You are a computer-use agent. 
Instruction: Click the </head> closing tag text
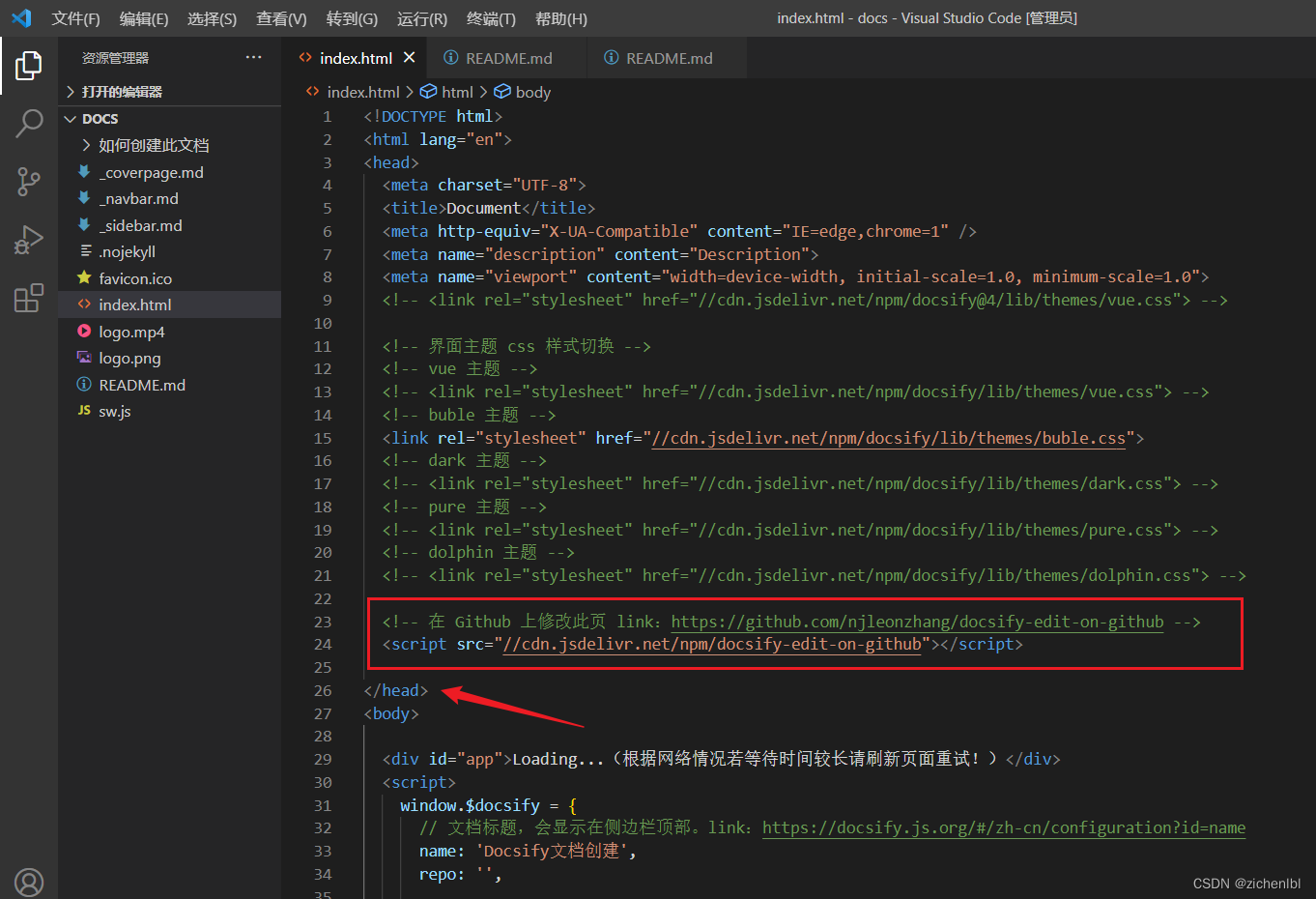tap(395, 690)
